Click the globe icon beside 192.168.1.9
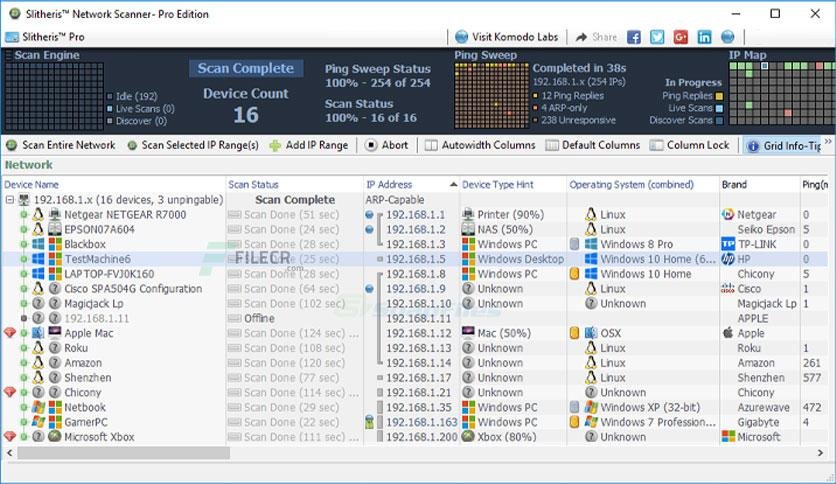Image resolution: width=836 pixels, height=484 pixels. [369, 289]
